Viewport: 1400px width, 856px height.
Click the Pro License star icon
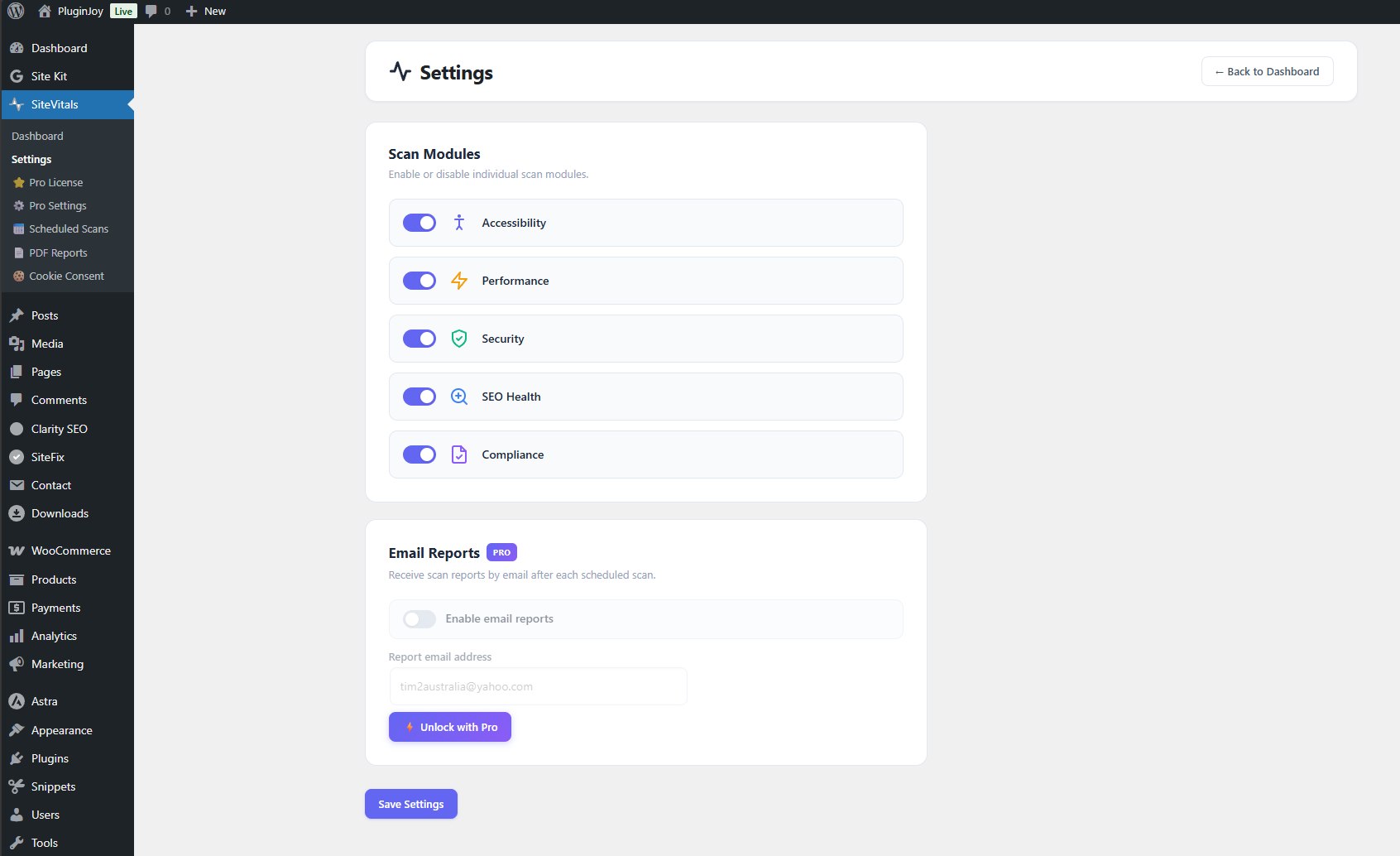(x=17, y=182)
